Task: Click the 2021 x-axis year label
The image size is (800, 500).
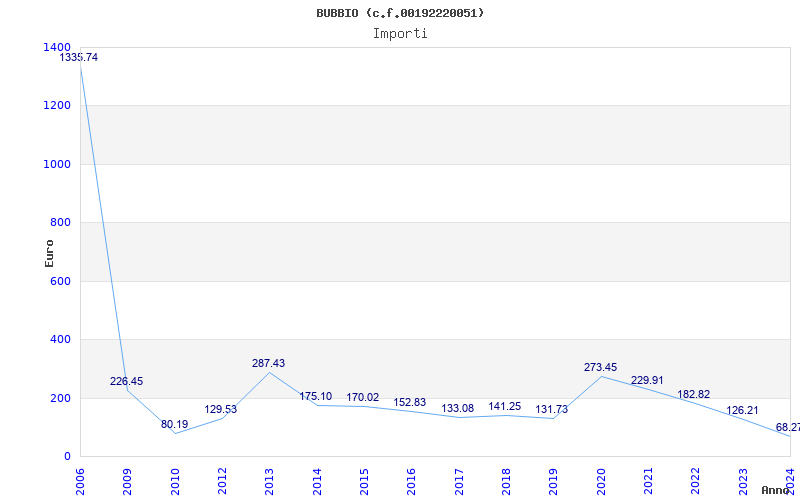Action: click(648, 482)
